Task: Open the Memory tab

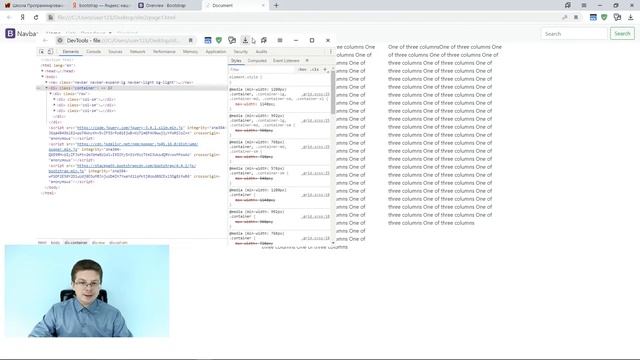Action: point(190,52)
